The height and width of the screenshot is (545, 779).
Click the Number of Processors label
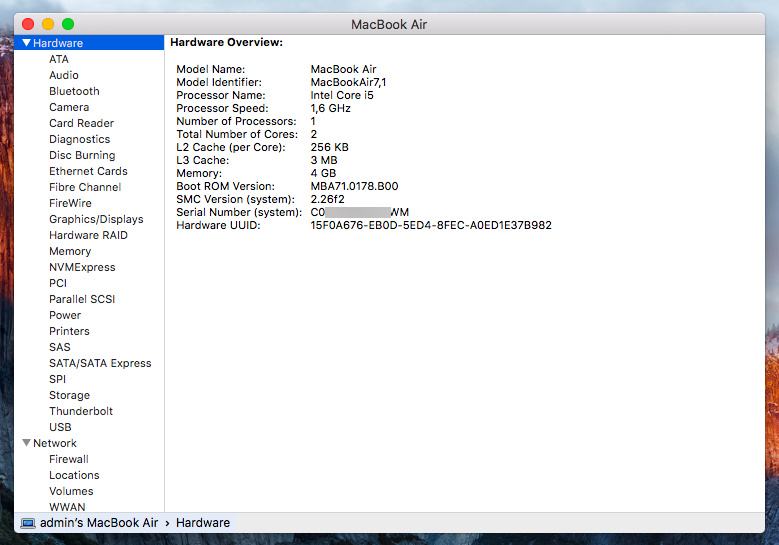(x=236, y=121)
